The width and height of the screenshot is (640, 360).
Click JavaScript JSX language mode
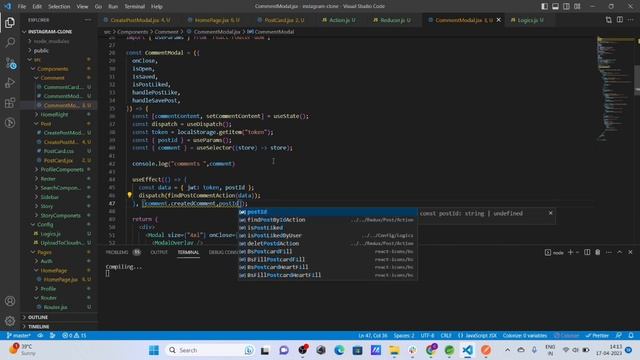(478, 335)
